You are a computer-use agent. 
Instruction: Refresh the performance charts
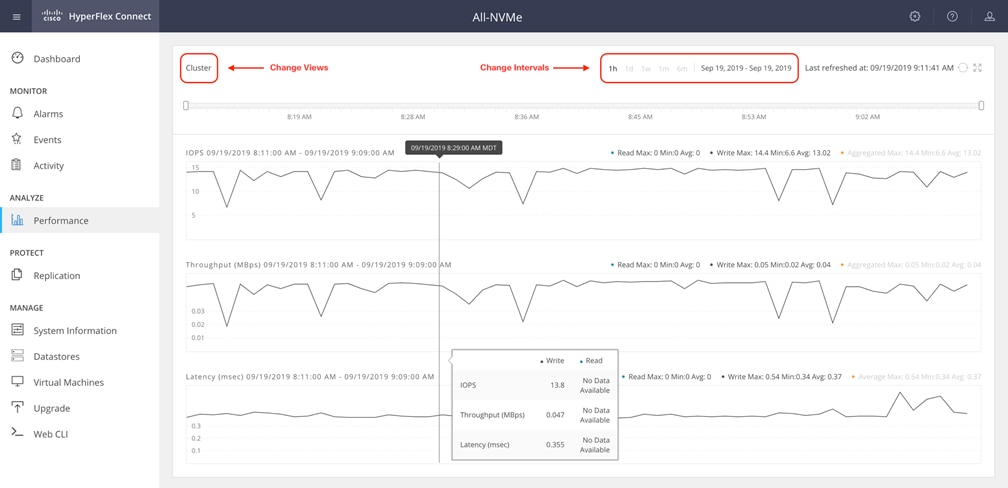coord(962,68)
